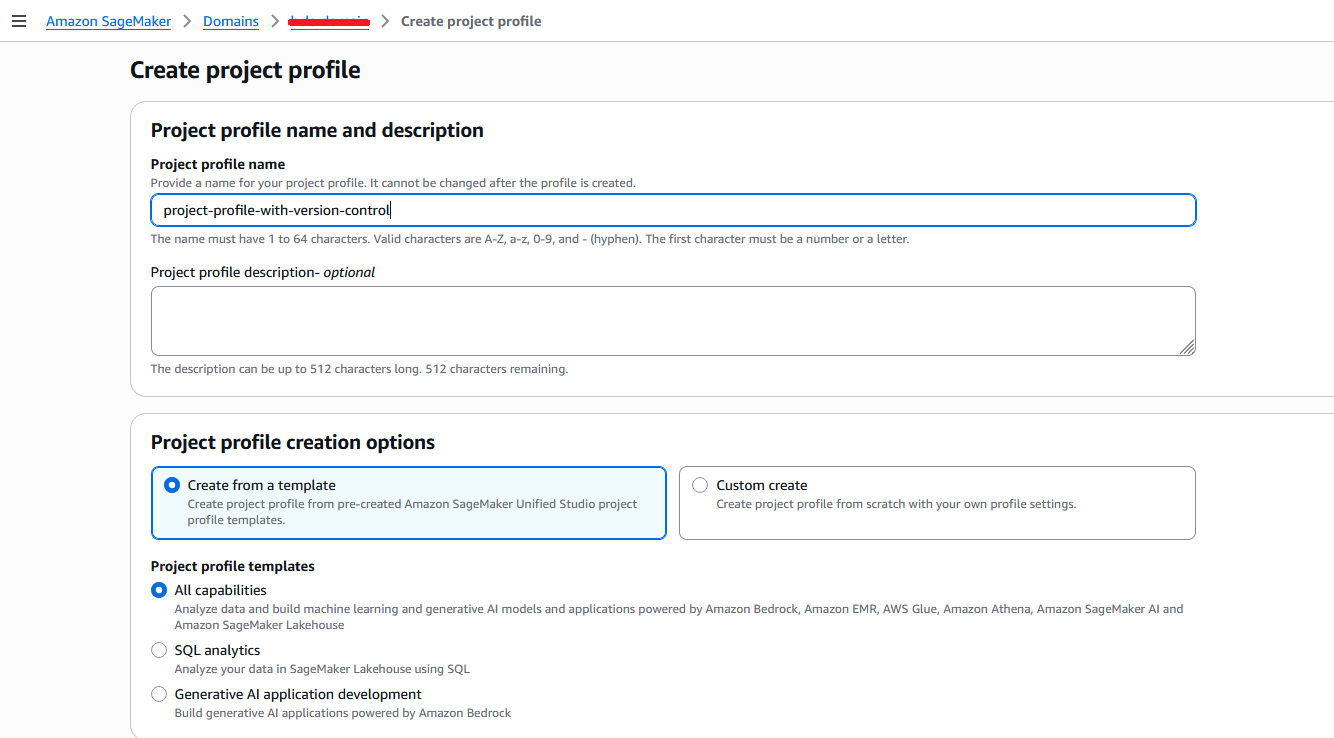Grab the description textarea resize handle
Screen dimensions: 1334x738
tap(1187, 347)
